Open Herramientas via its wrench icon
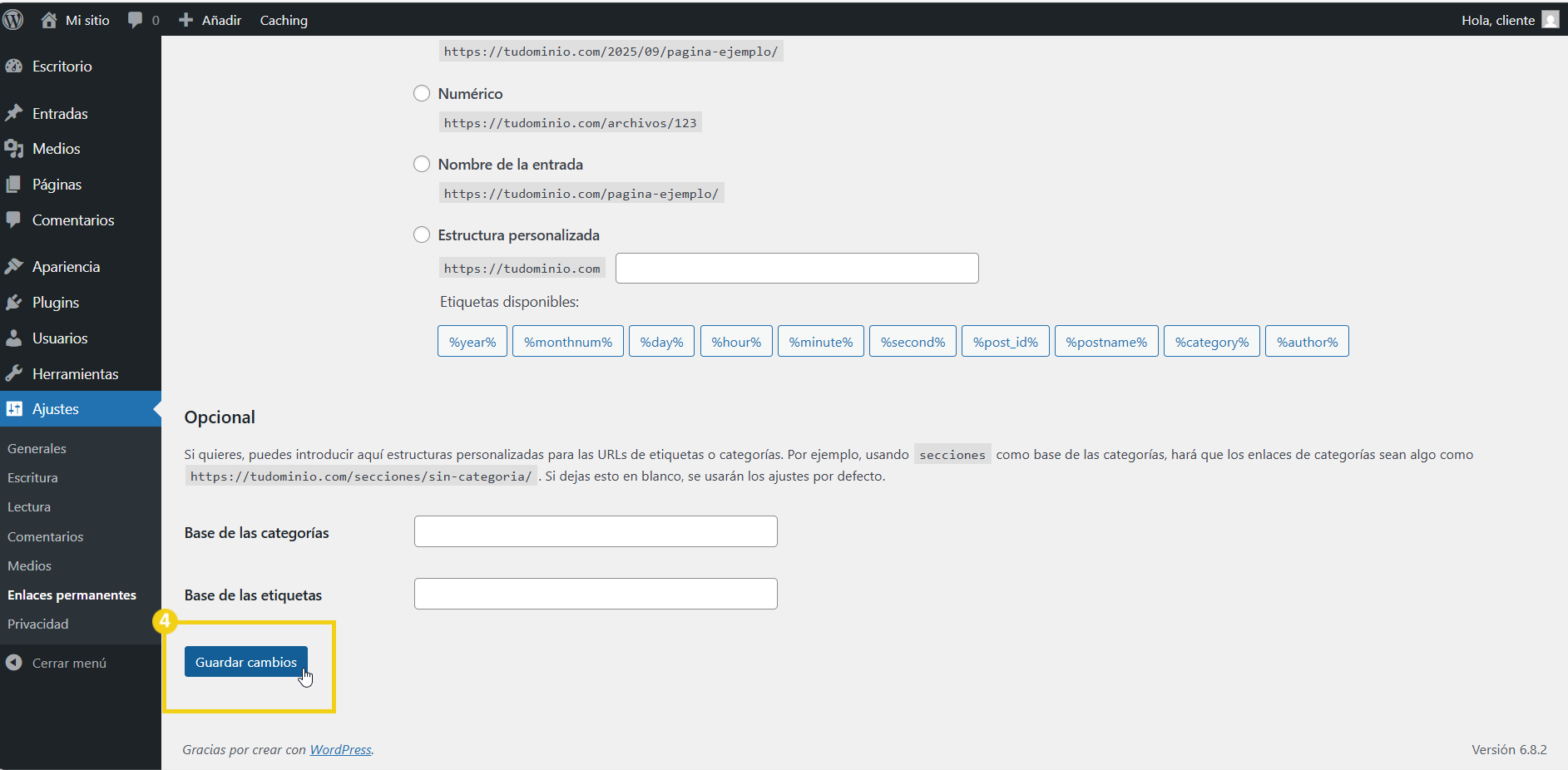1568x770 pixels. point(14,374)
